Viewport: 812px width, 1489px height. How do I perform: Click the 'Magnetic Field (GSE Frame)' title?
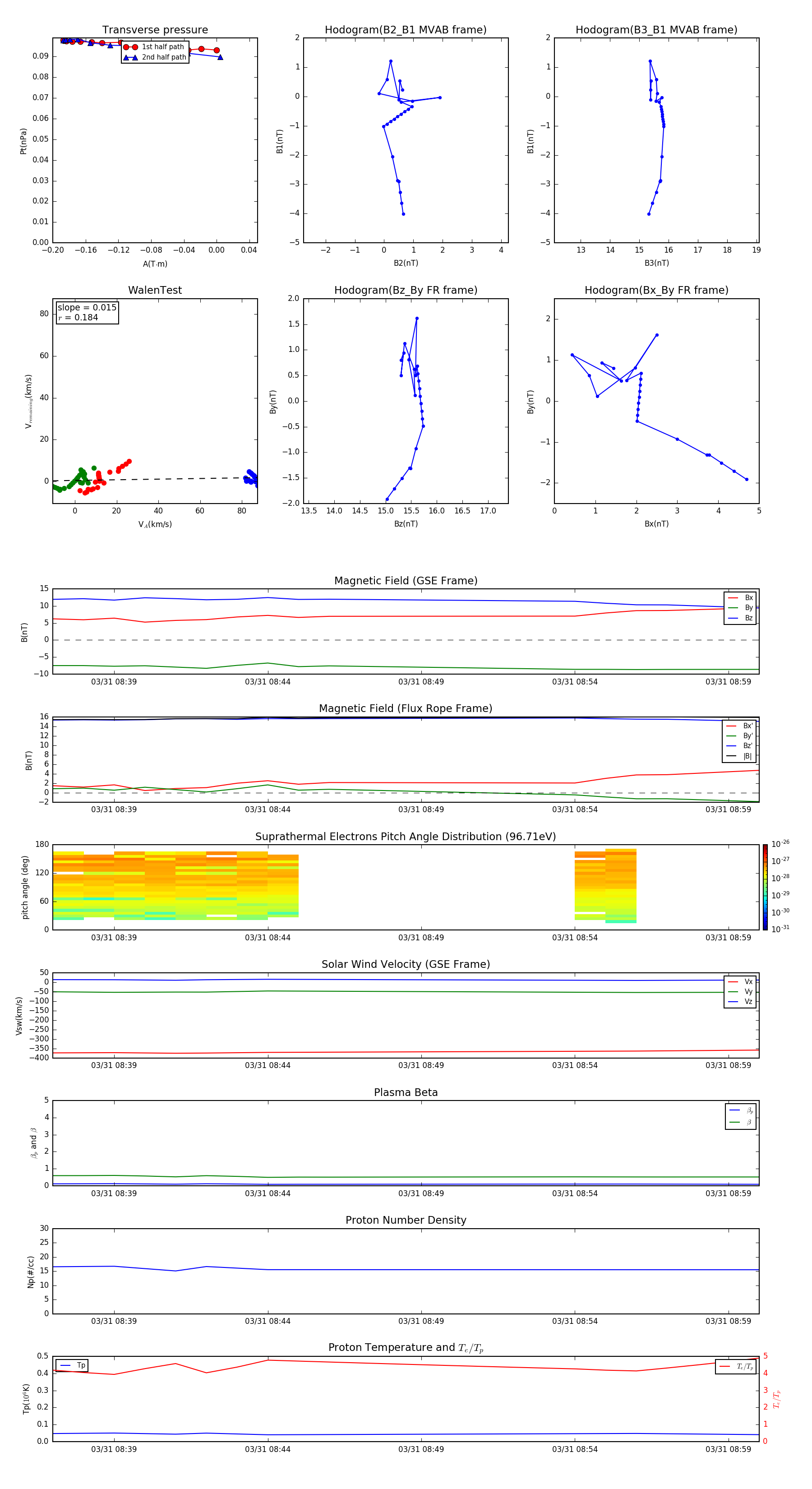406,581
